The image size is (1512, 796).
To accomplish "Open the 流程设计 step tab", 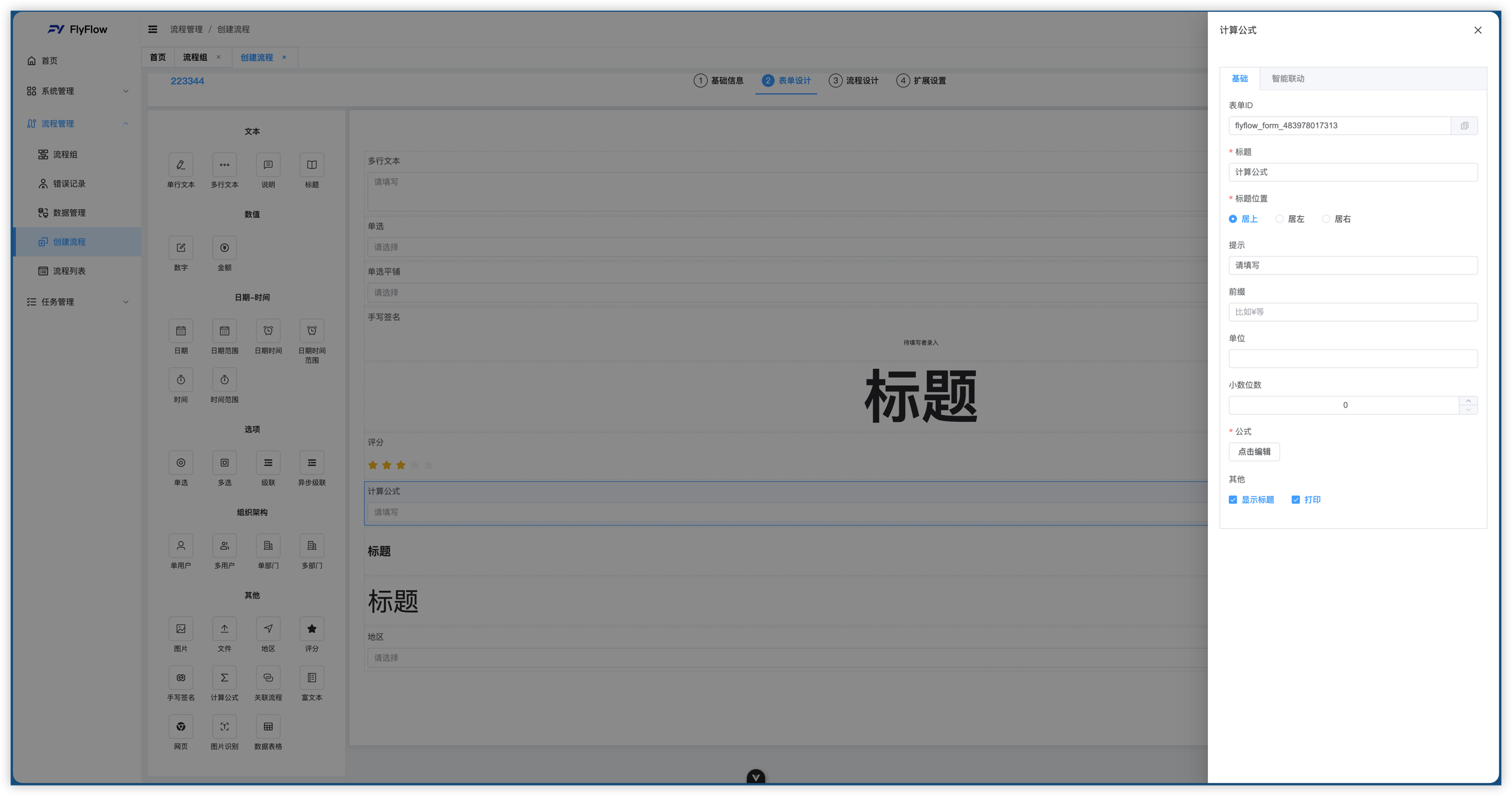I will click(854, 80).
